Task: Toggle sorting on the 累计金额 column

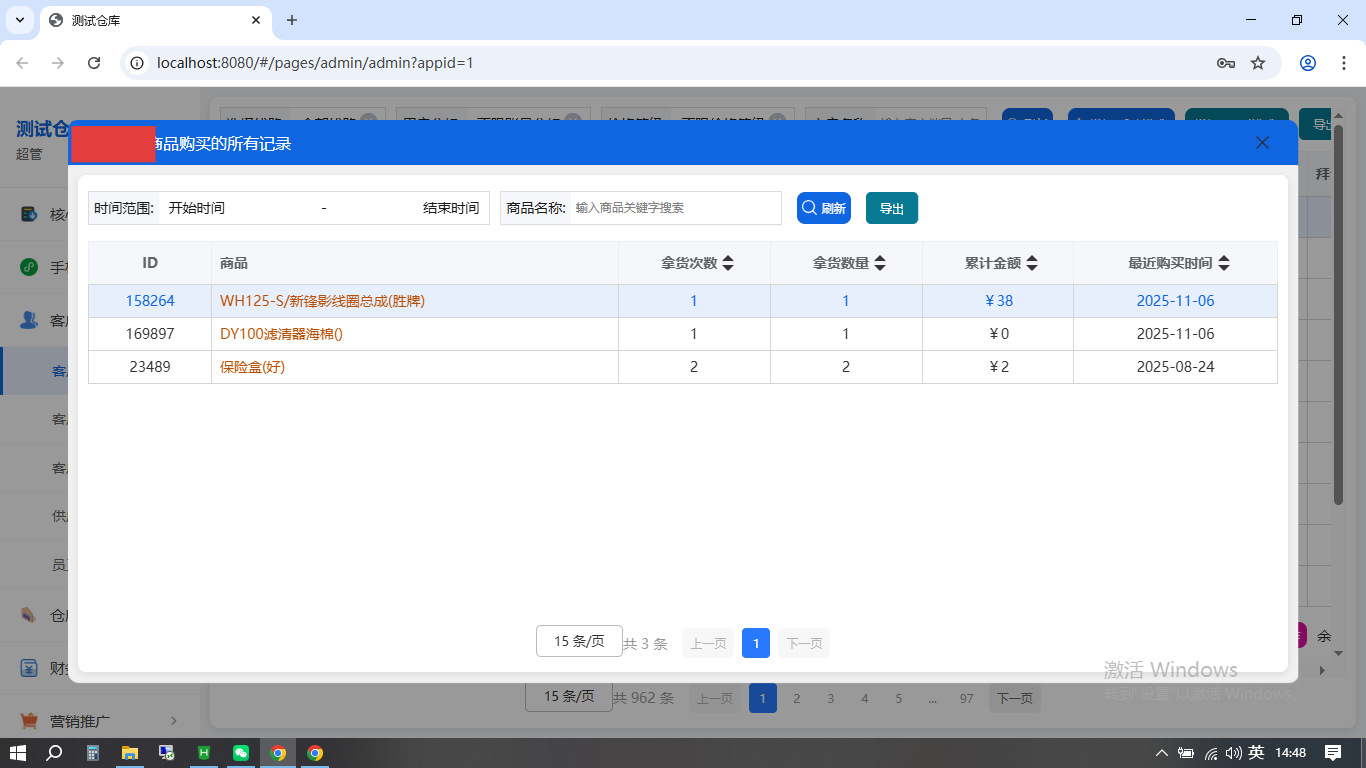Action: 1031,262
